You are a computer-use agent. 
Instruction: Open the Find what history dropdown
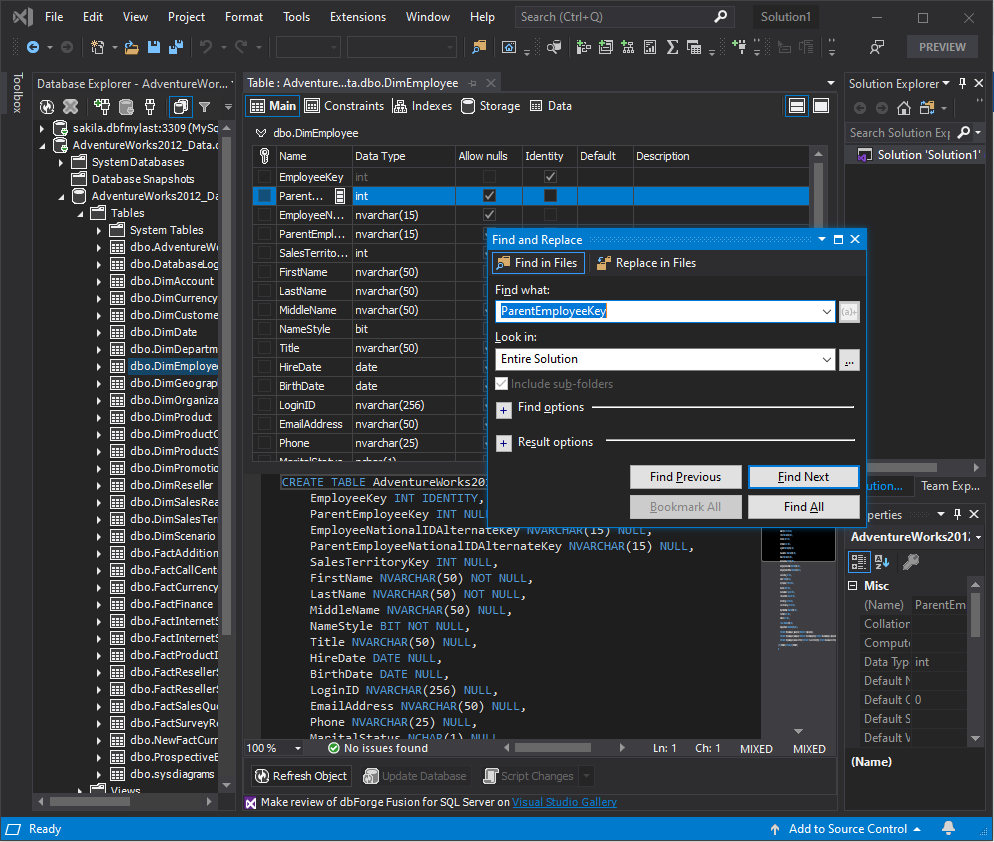[827, 311]
